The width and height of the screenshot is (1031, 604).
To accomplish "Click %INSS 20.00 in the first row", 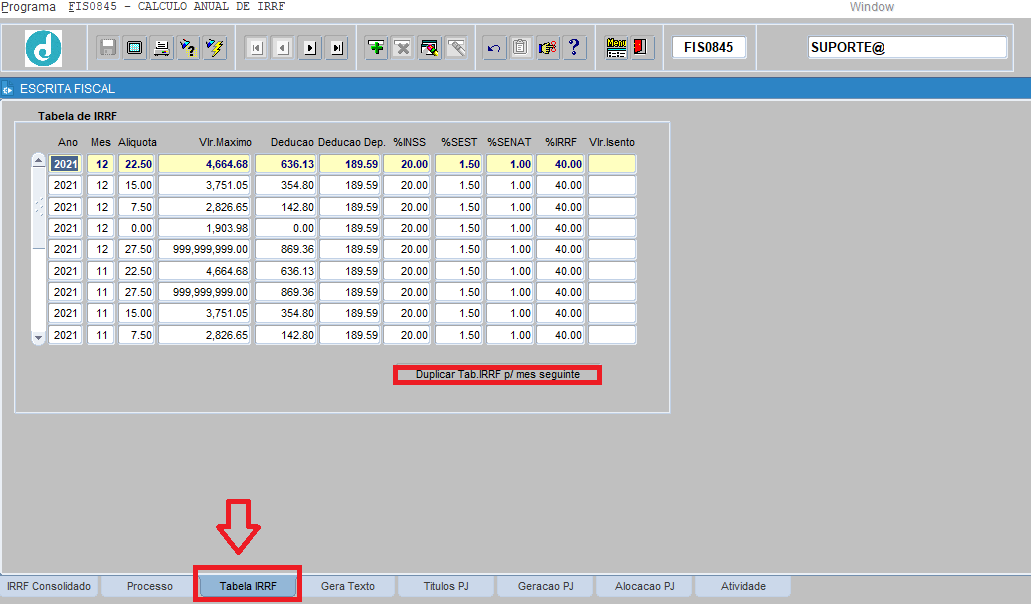I will coord(407,164).
